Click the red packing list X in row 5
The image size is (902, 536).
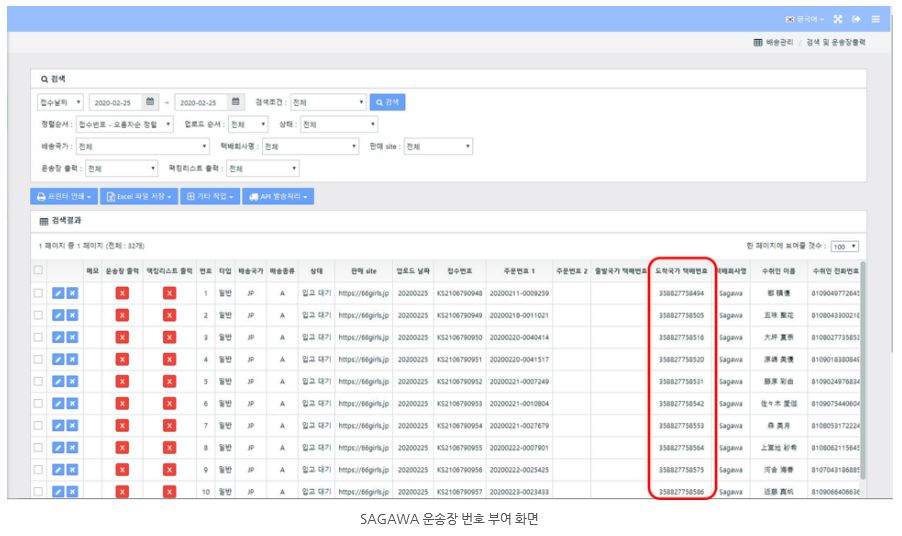tap(169, 381)
